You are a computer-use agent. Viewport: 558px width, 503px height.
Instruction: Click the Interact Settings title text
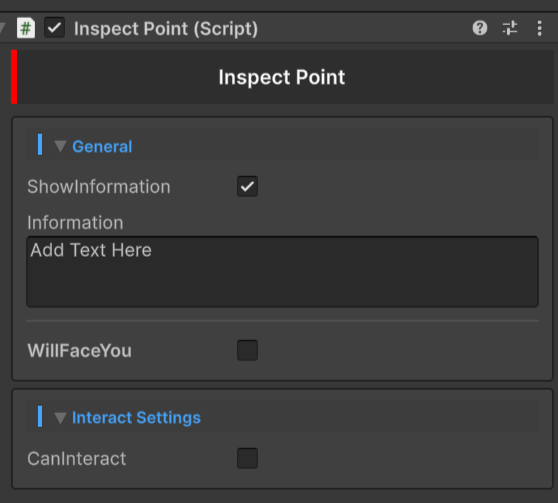[136, 418]
